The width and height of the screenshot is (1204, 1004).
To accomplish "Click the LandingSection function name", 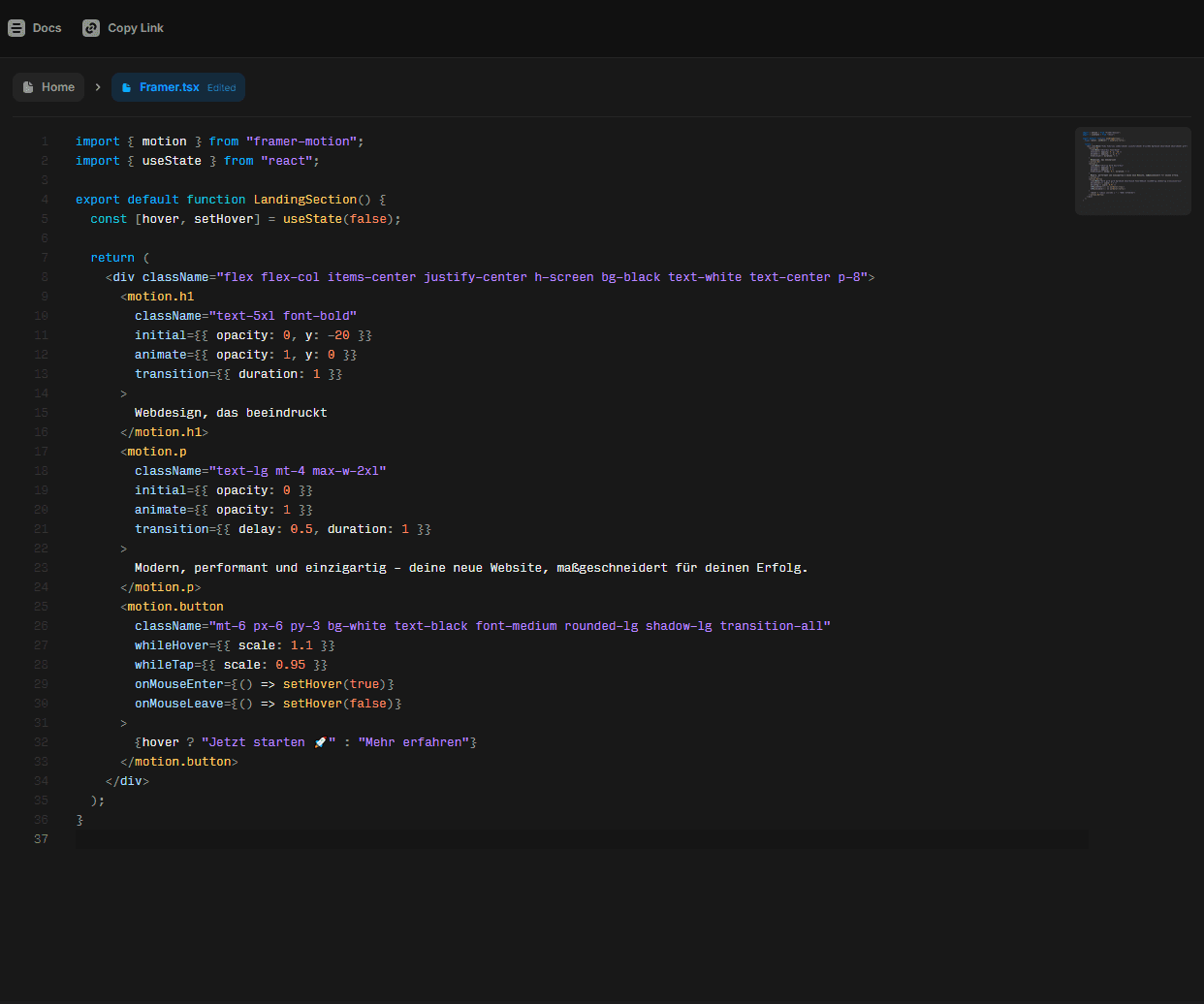I will 305,200.
